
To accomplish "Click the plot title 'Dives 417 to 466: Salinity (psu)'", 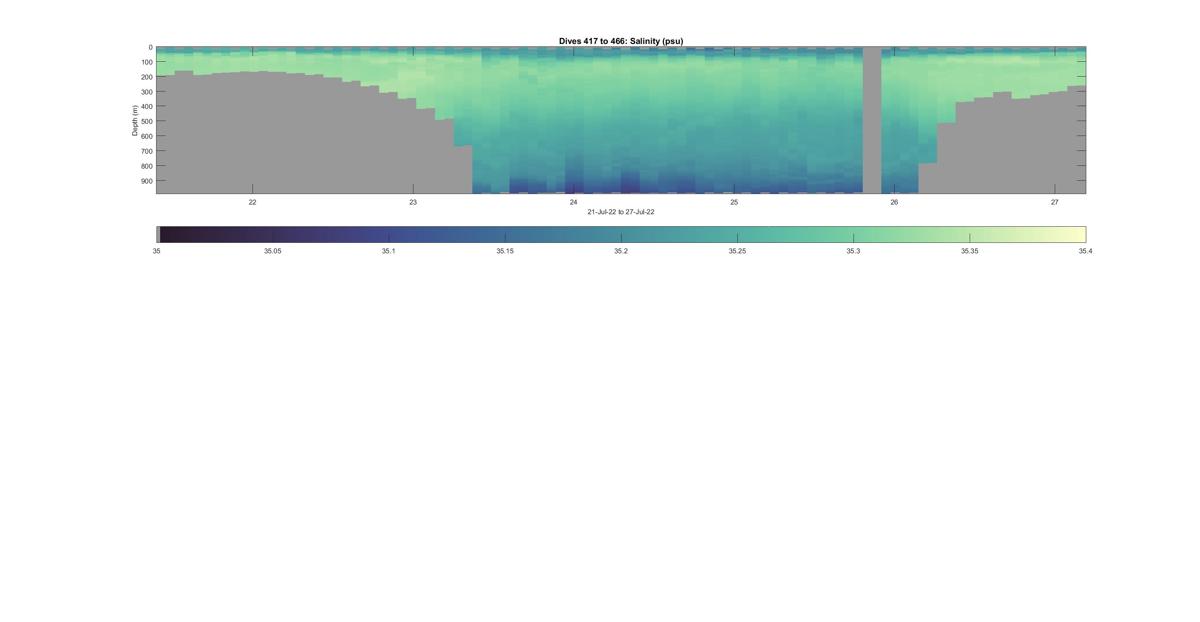I will tap(621, 41).
